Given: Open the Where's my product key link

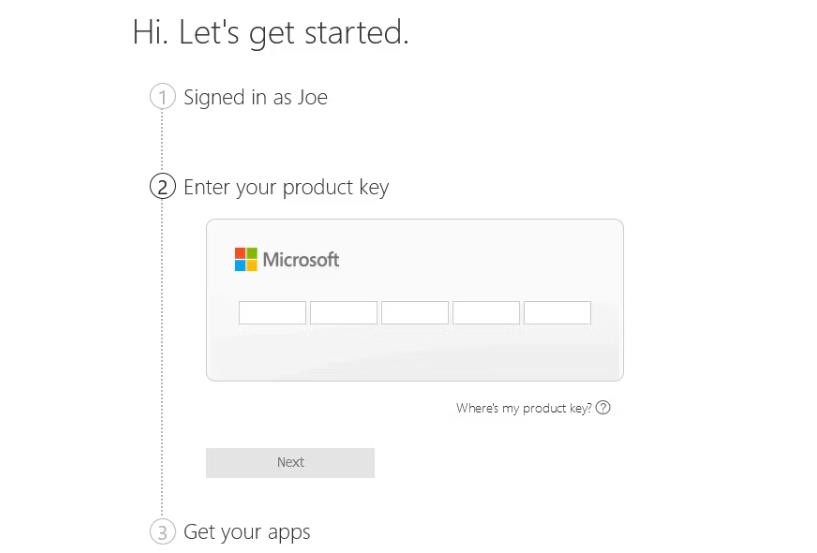Looking at the screenshot, I should point(524,408).
